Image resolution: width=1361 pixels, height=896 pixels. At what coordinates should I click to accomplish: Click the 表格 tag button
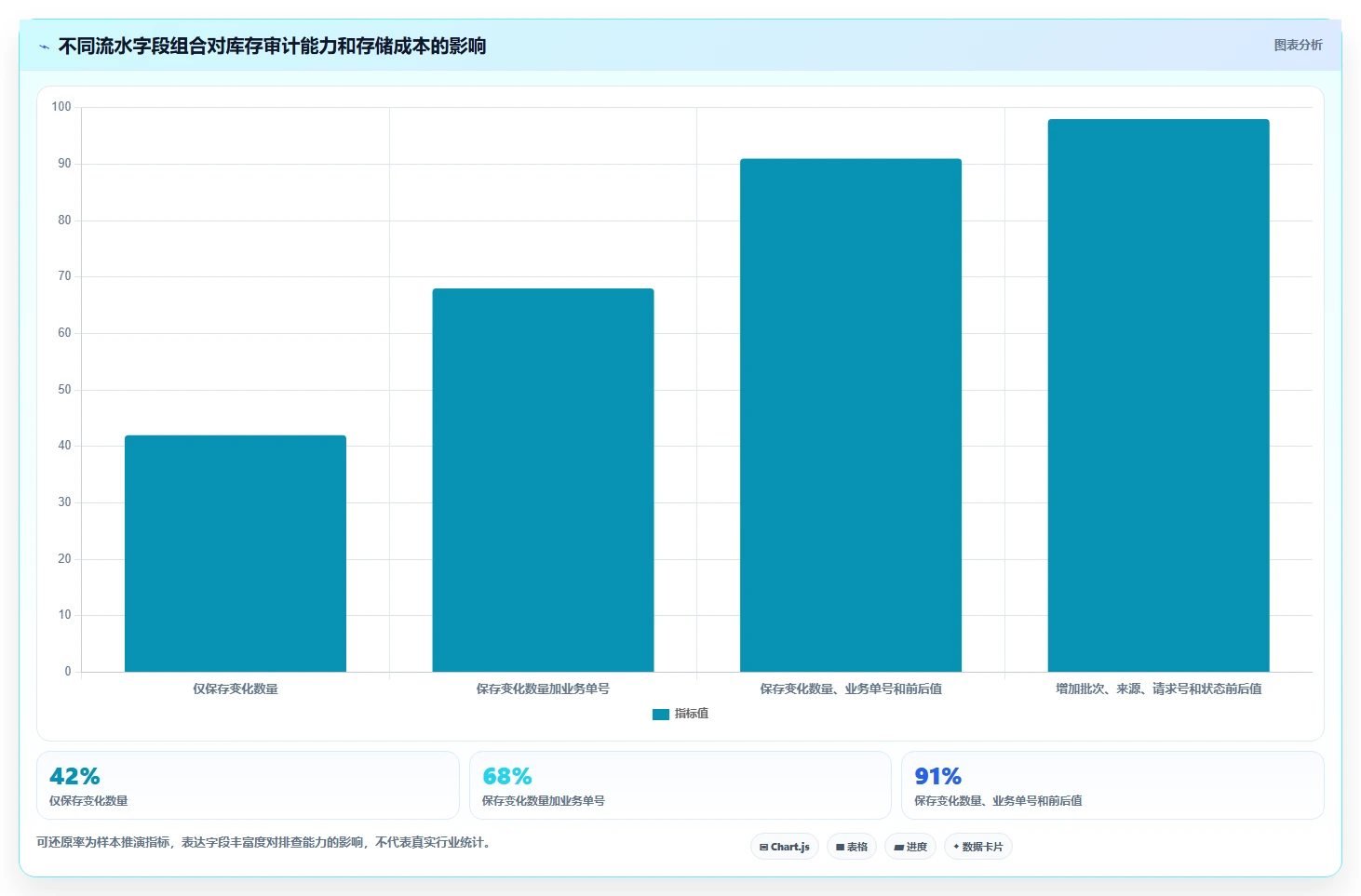852,847
